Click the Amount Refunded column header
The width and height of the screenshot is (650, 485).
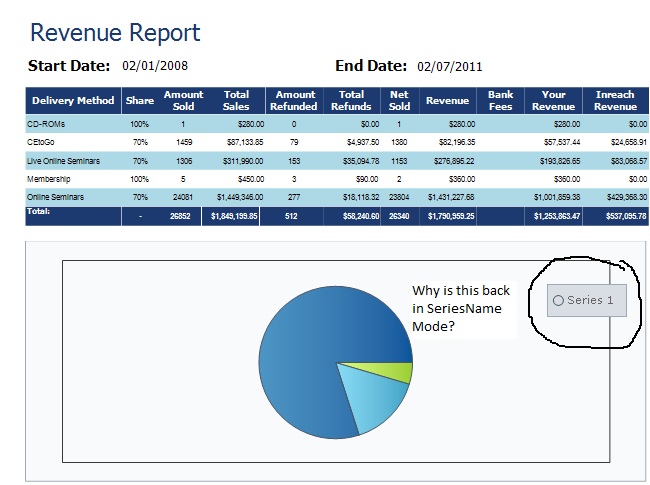(294, 100)
